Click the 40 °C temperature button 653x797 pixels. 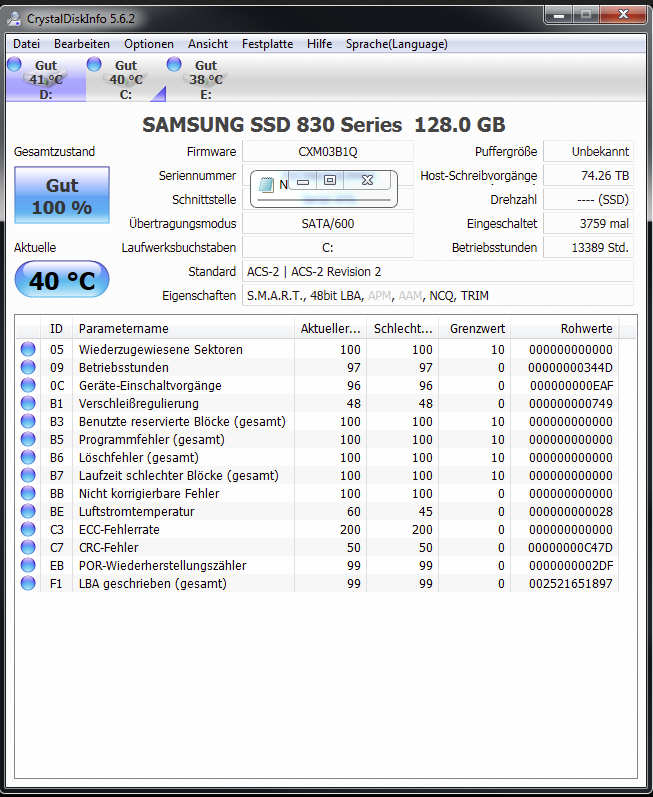point(62,280)
